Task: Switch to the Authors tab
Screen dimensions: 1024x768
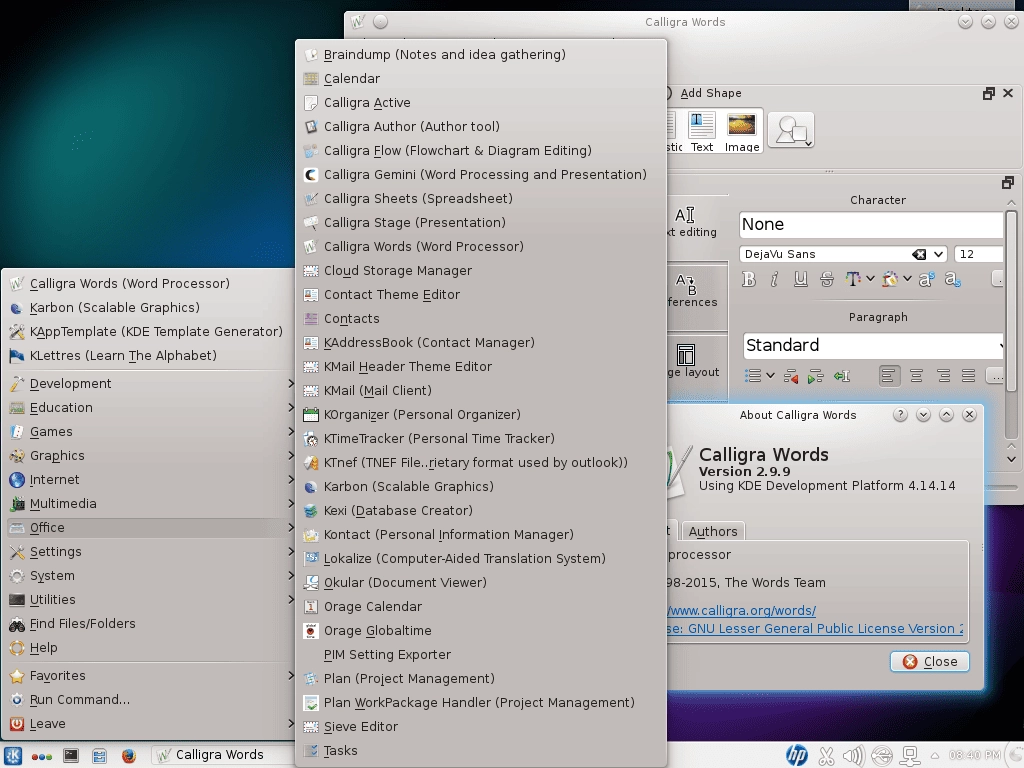Action: coord(712,532)
